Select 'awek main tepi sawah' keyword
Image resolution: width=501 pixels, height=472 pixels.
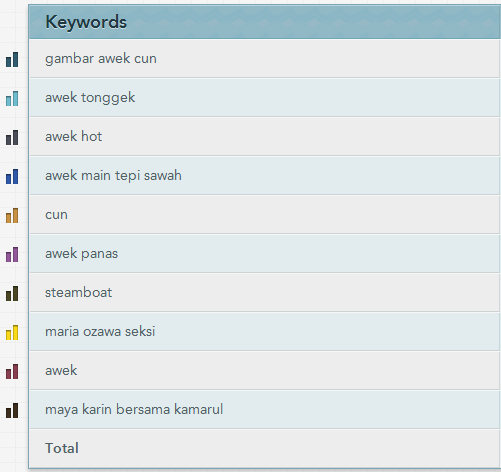coord(113,176)
